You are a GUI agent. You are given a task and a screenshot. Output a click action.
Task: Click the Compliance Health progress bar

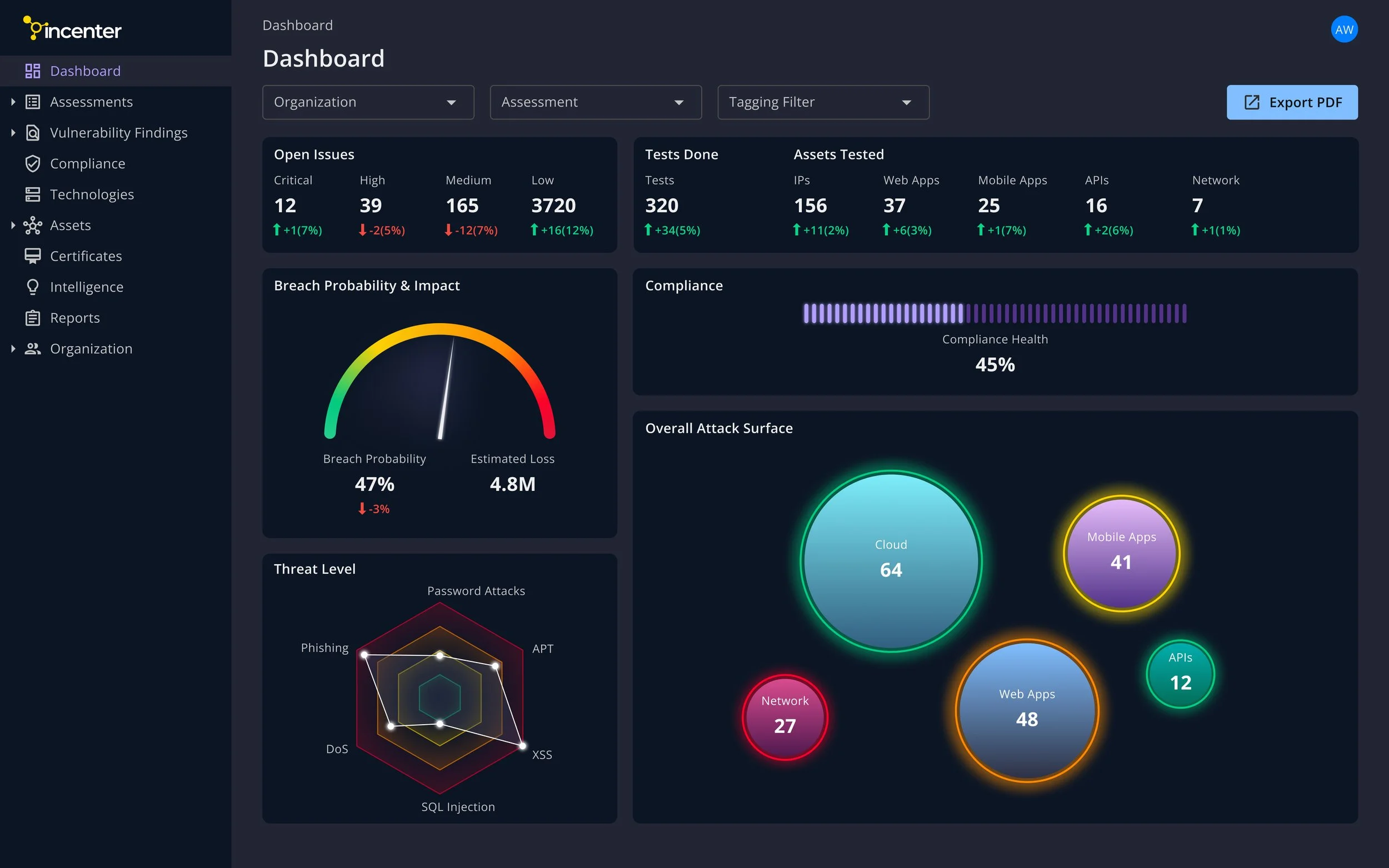(x=995, y=314)
